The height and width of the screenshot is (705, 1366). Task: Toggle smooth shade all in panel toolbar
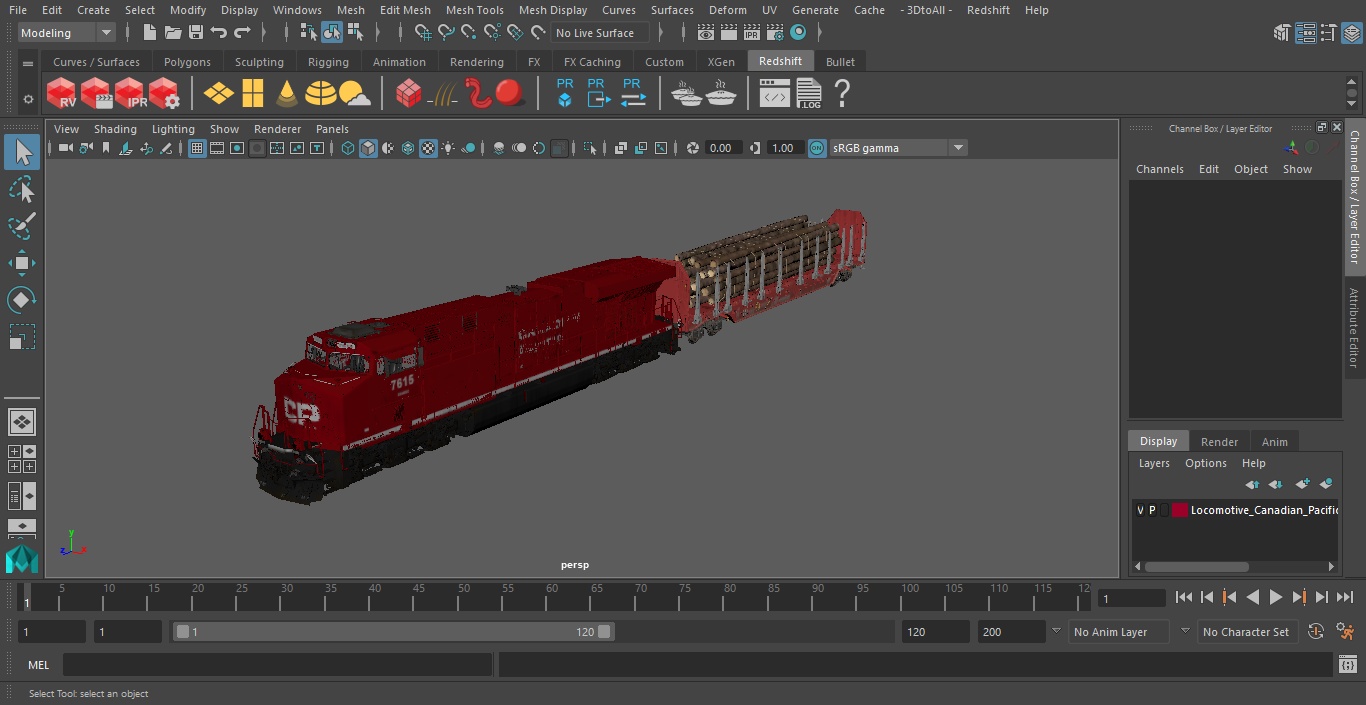pos(368,148)
